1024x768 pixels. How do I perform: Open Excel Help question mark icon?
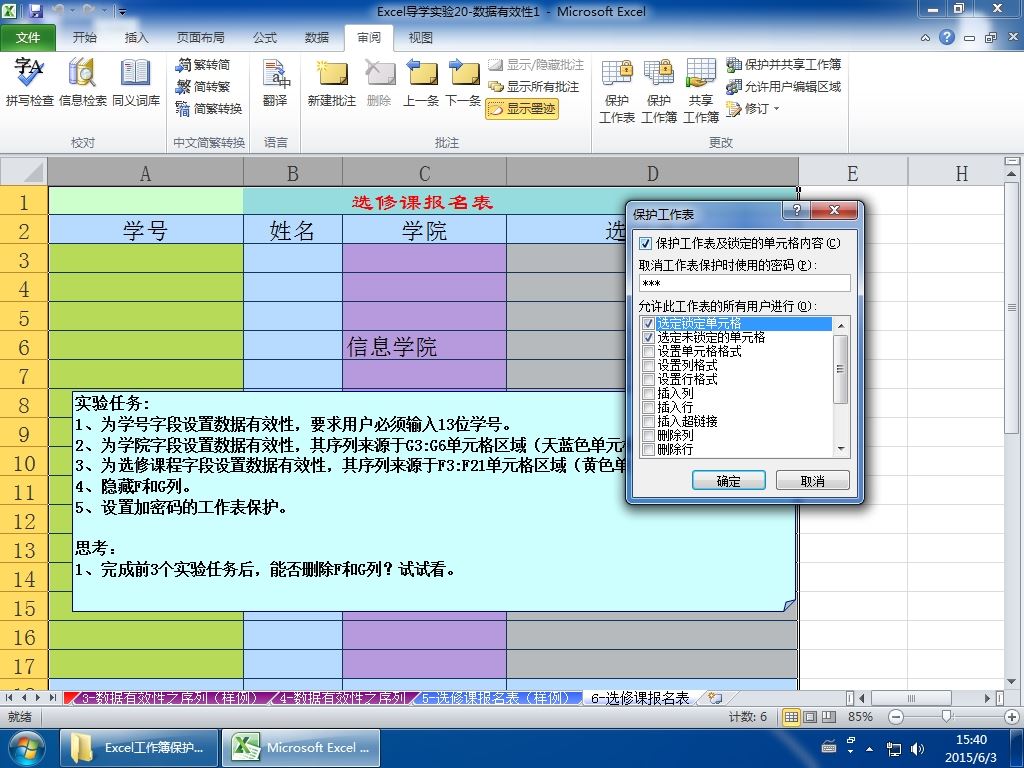pos(947,37)
